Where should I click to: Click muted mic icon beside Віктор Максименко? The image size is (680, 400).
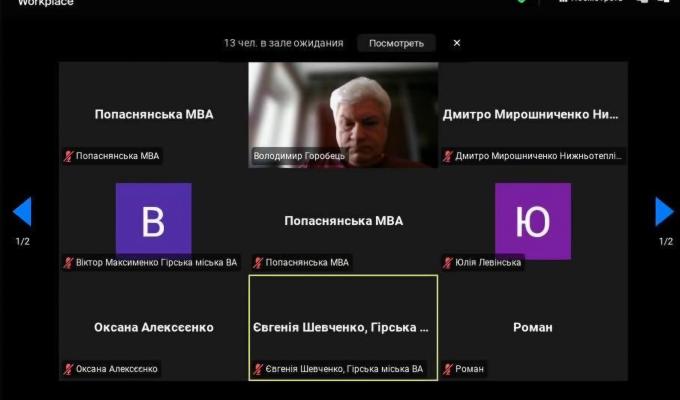(69, 262)
